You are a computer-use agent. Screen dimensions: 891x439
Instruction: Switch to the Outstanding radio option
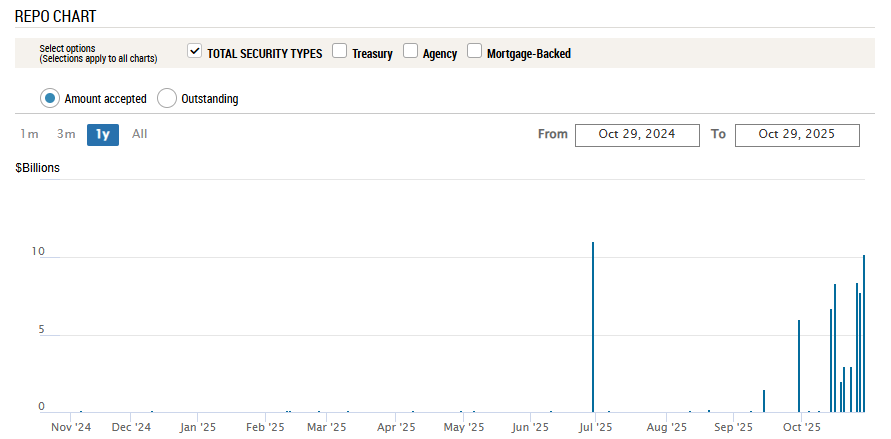tap(167, 98)
